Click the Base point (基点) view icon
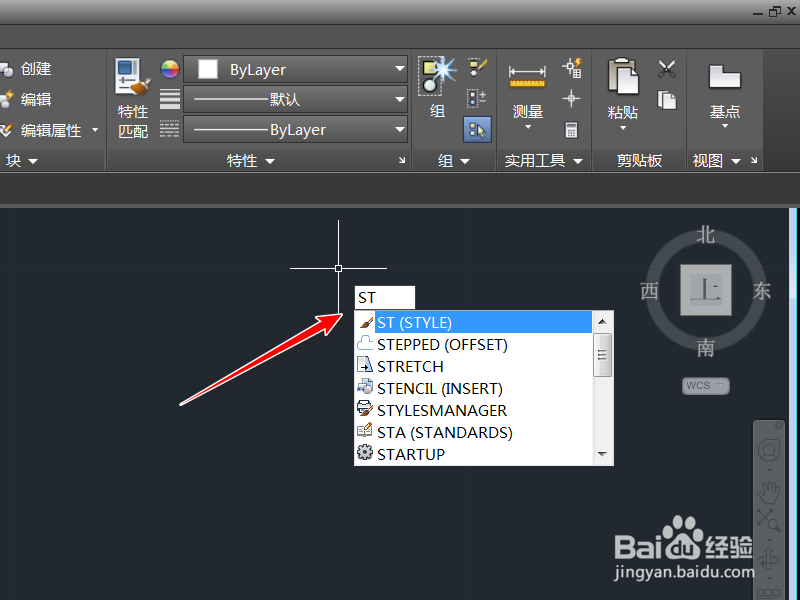Screen dimensions: 800x600 pyautogui.click(x=724, y=77)
